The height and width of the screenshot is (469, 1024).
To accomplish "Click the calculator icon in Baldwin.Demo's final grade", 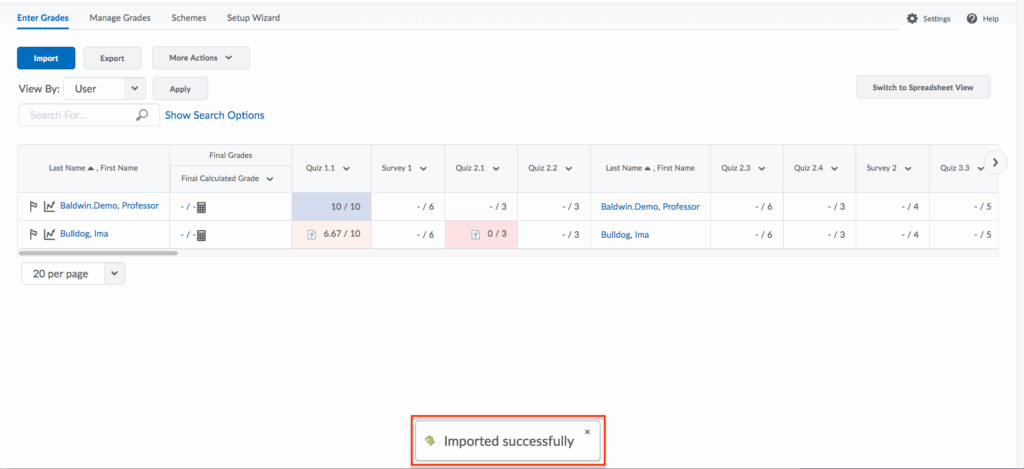I will (x=201, y=208).
